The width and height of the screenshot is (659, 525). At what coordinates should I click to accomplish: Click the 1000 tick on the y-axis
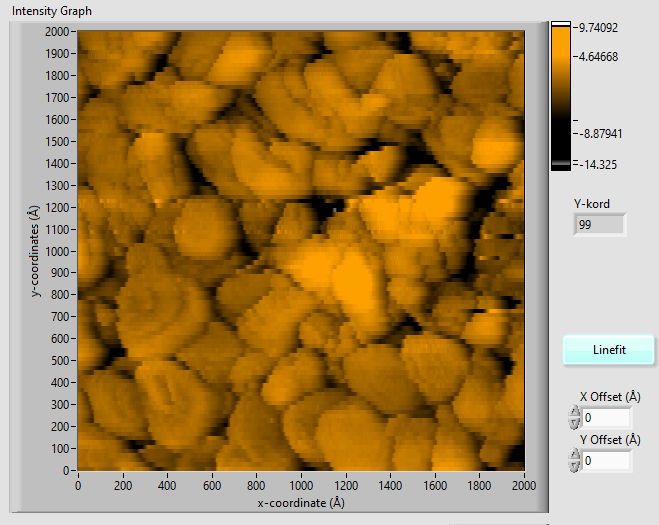[57, 251]
